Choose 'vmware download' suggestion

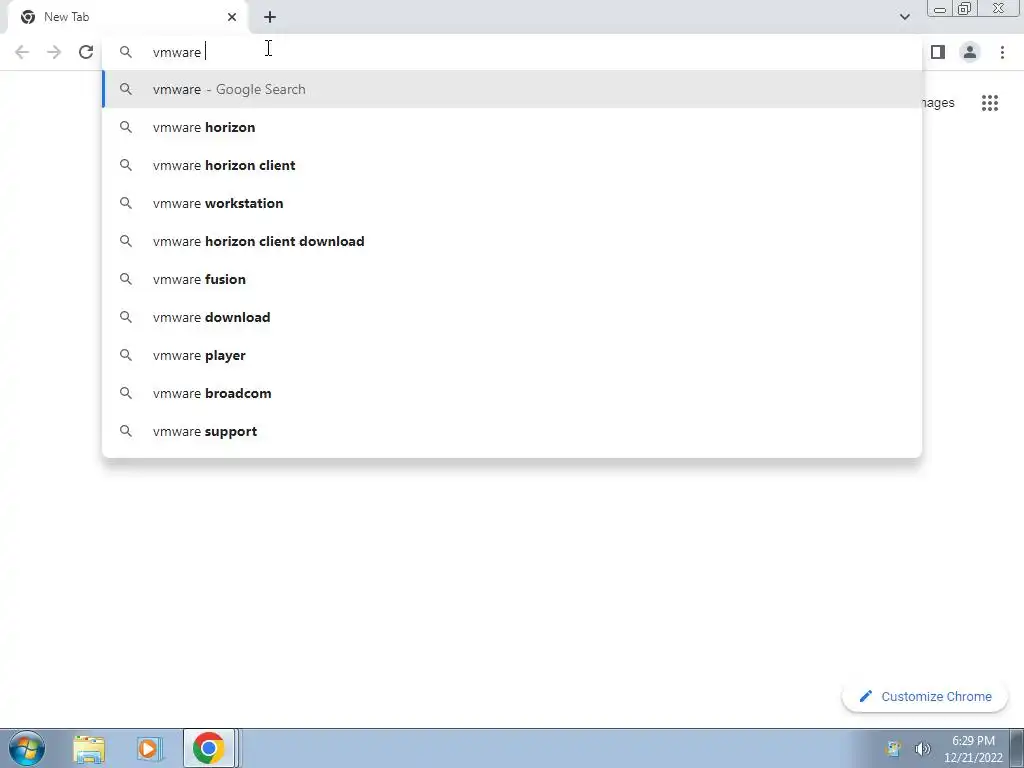pyautogui.click(x=512, y=317)
